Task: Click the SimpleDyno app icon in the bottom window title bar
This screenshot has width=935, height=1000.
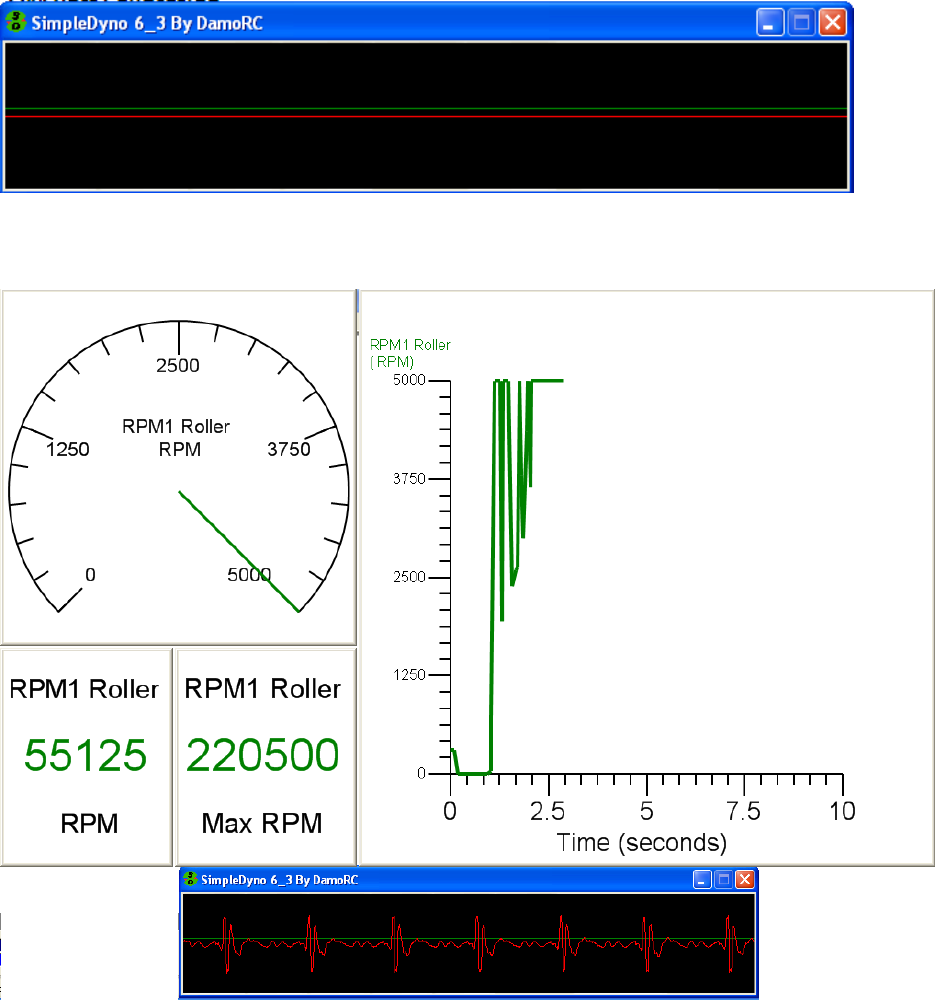Action: [x=190, y=879]
